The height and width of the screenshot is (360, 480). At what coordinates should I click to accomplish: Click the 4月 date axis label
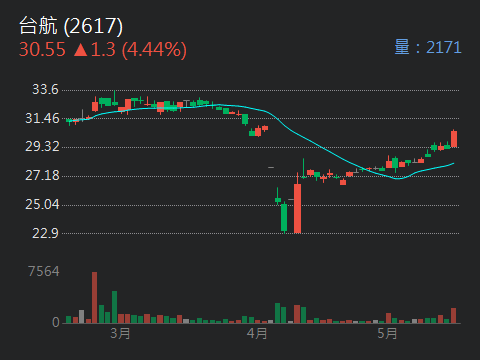pos(257,333)
